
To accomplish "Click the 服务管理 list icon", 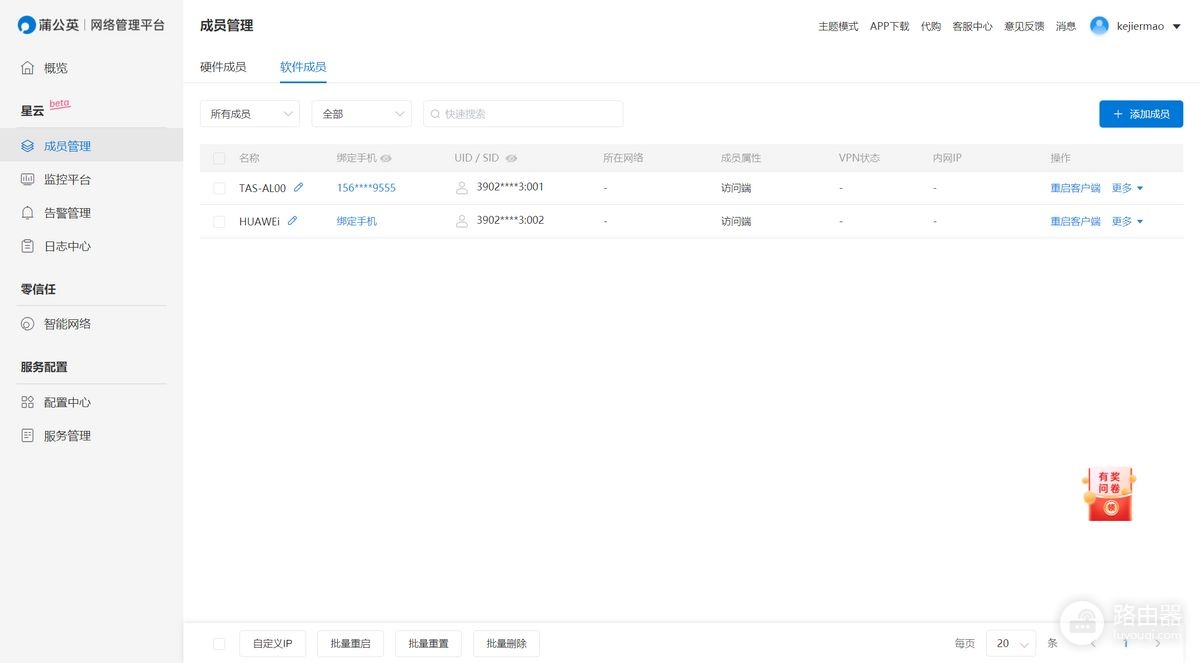I will (28, 436).
